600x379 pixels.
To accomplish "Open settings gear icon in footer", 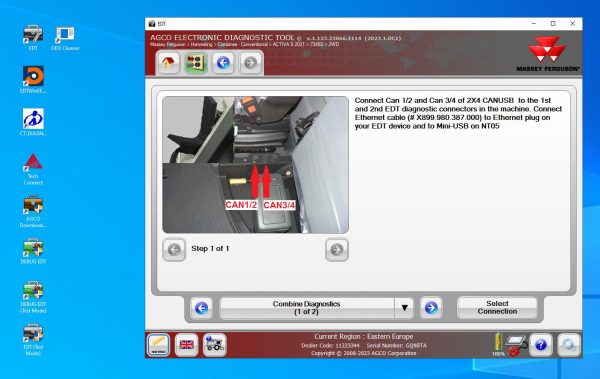I will coord(569,345).
